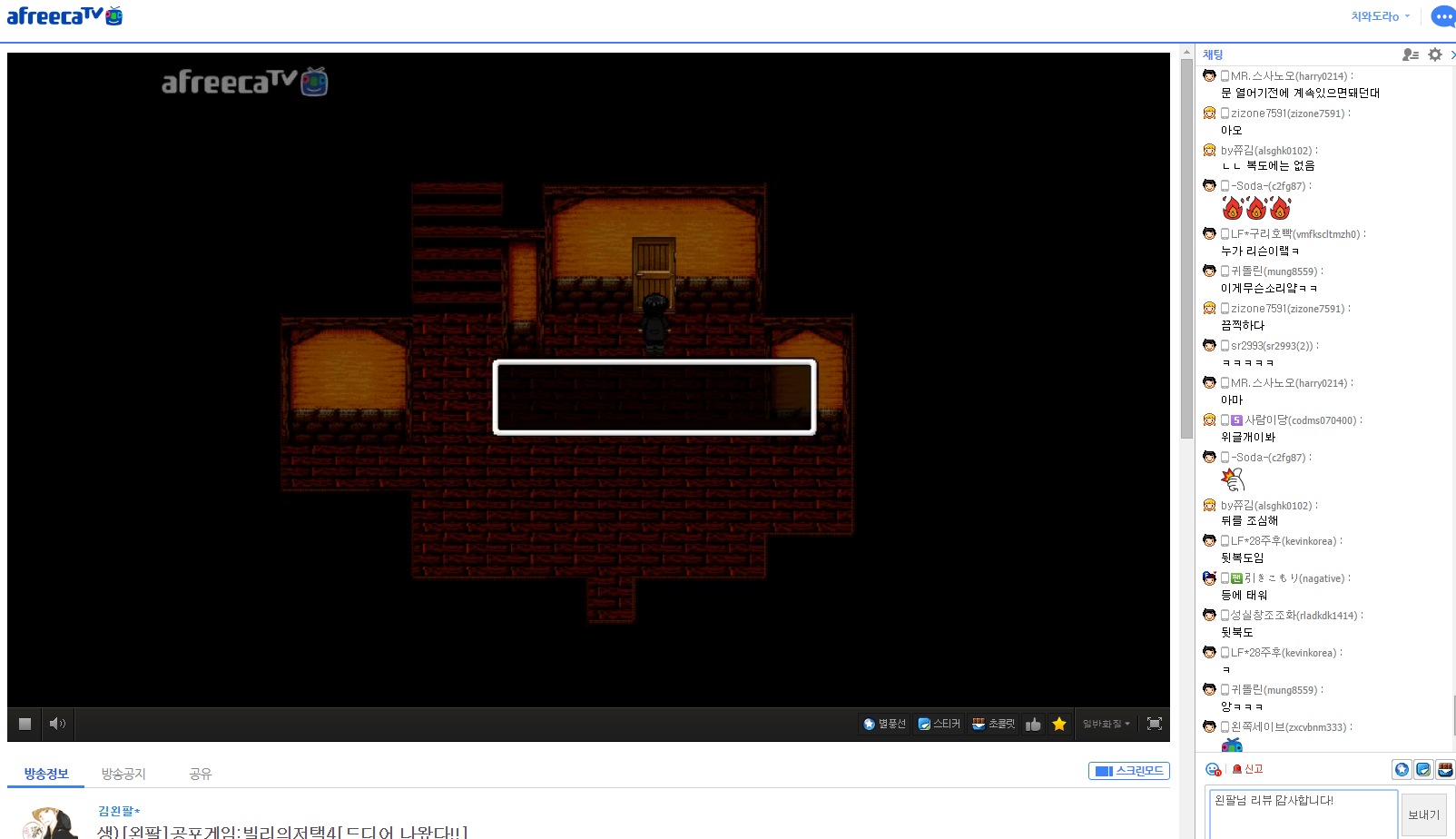Click user 성실장조조화(rladkdk1414)
The height and width of the screenshot is (839, 1456).
point(1294,616)
